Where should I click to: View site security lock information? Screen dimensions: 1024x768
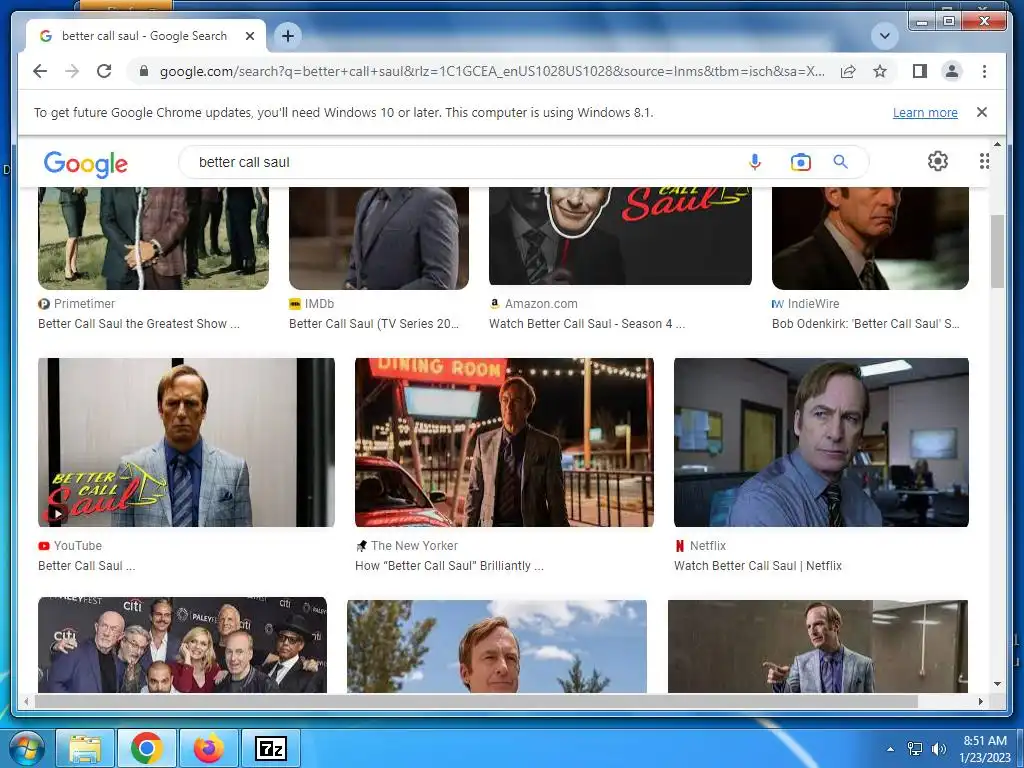(144, 71)
